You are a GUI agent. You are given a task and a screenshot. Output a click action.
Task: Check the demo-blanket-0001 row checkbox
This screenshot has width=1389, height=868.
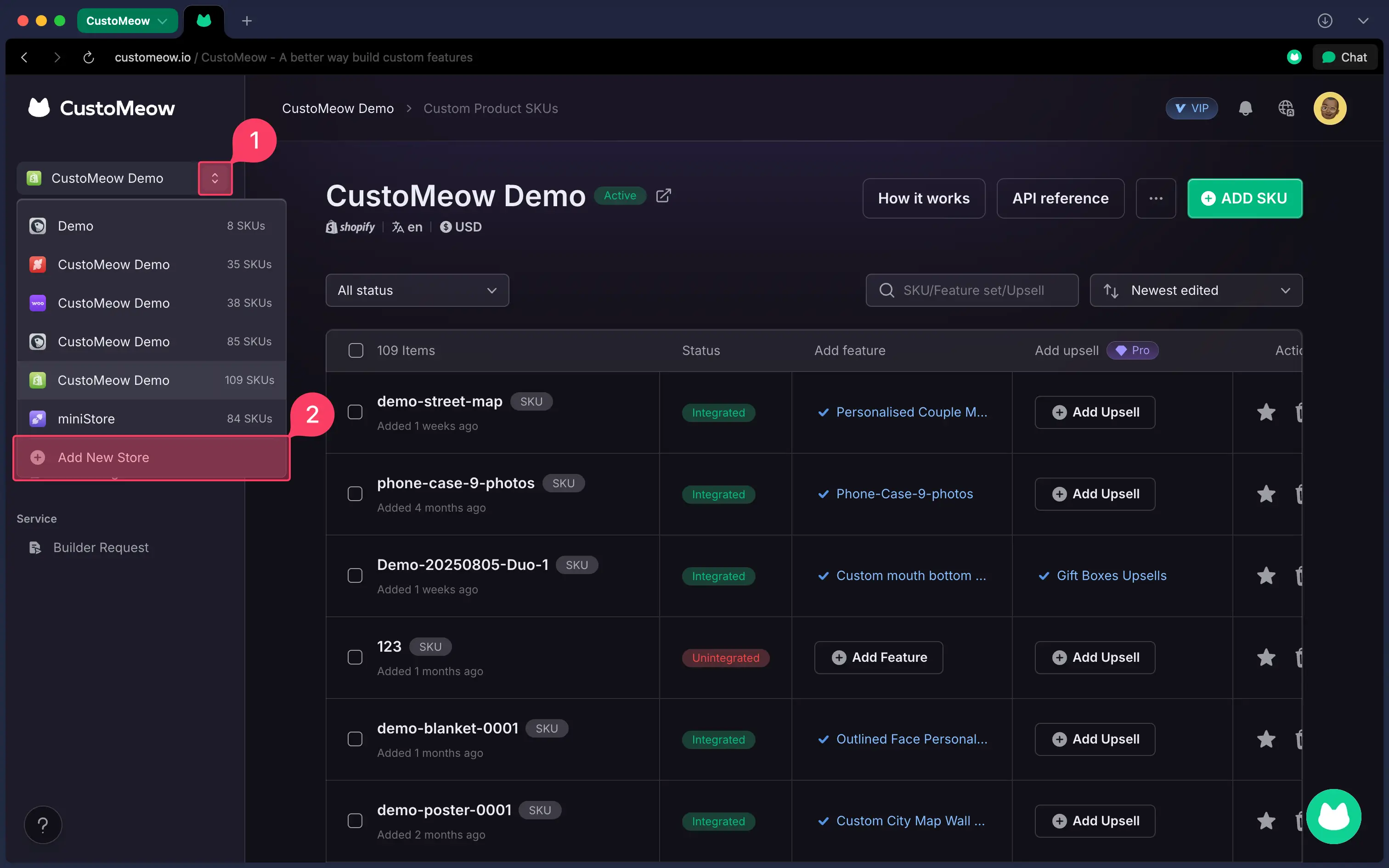[x=355, y=739]
